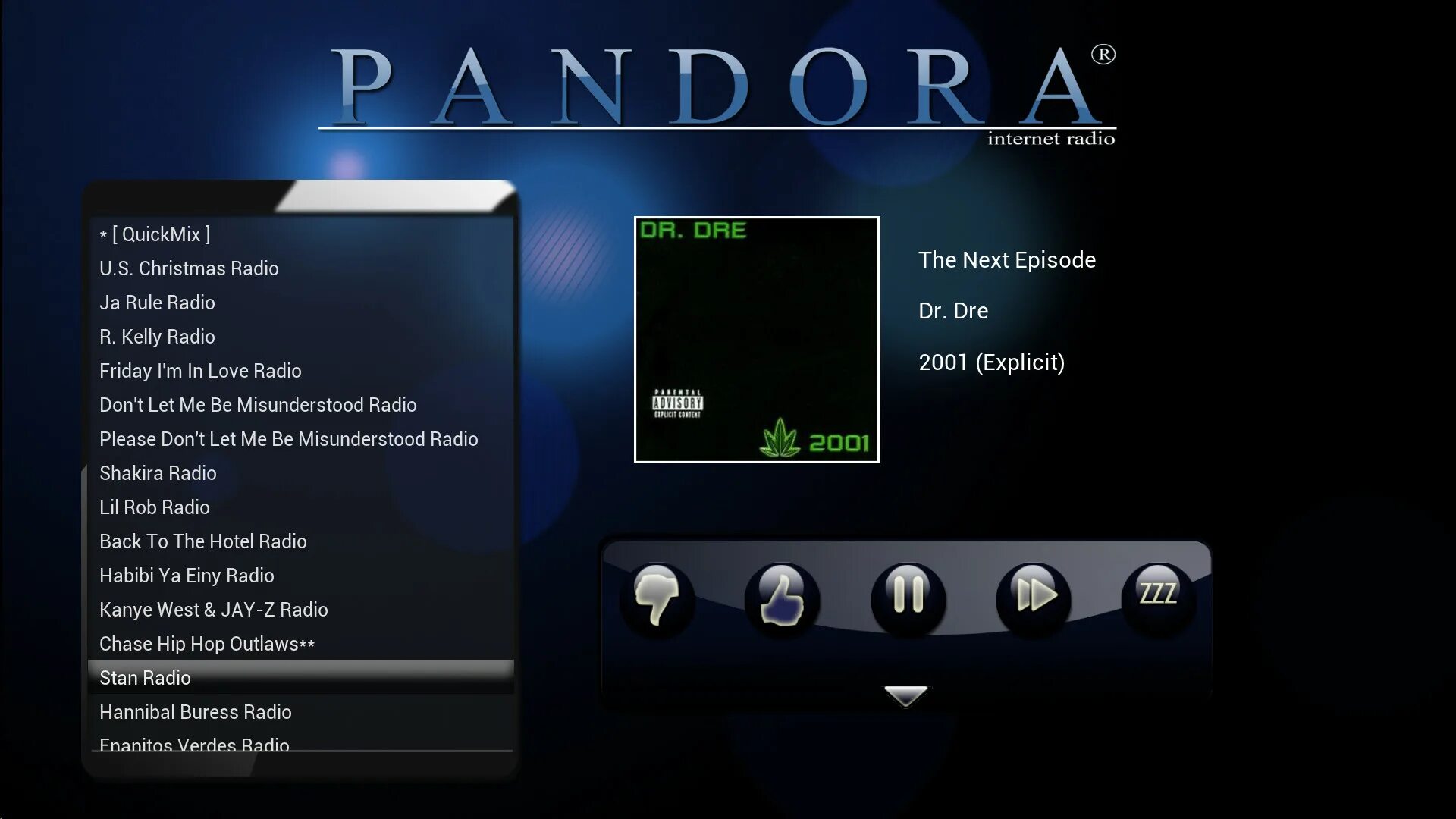Select Friday I'm In Love Radio station

tap(200, 370)
